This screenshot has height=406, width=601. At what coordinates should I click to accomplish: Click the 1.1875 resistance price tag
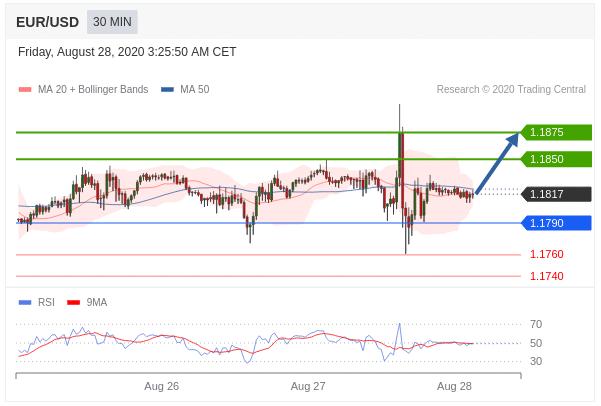[x=556, y=132]
